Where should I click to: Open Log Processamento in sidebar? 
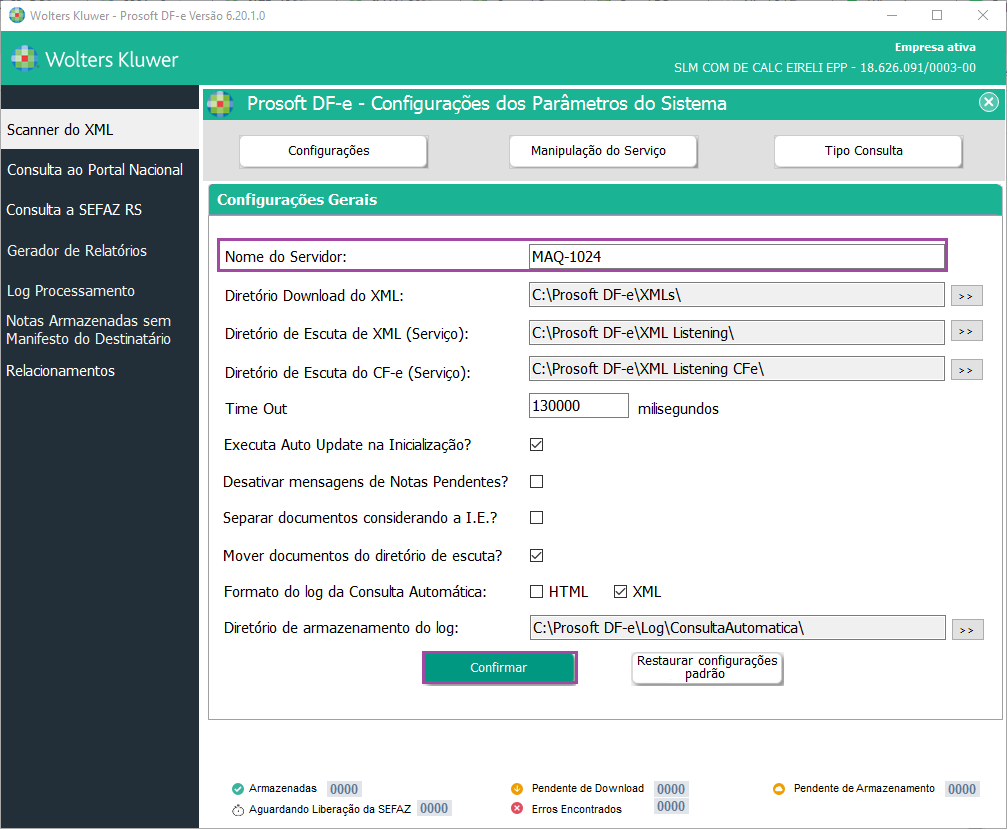pyautogui.click(x=71, y=291)
